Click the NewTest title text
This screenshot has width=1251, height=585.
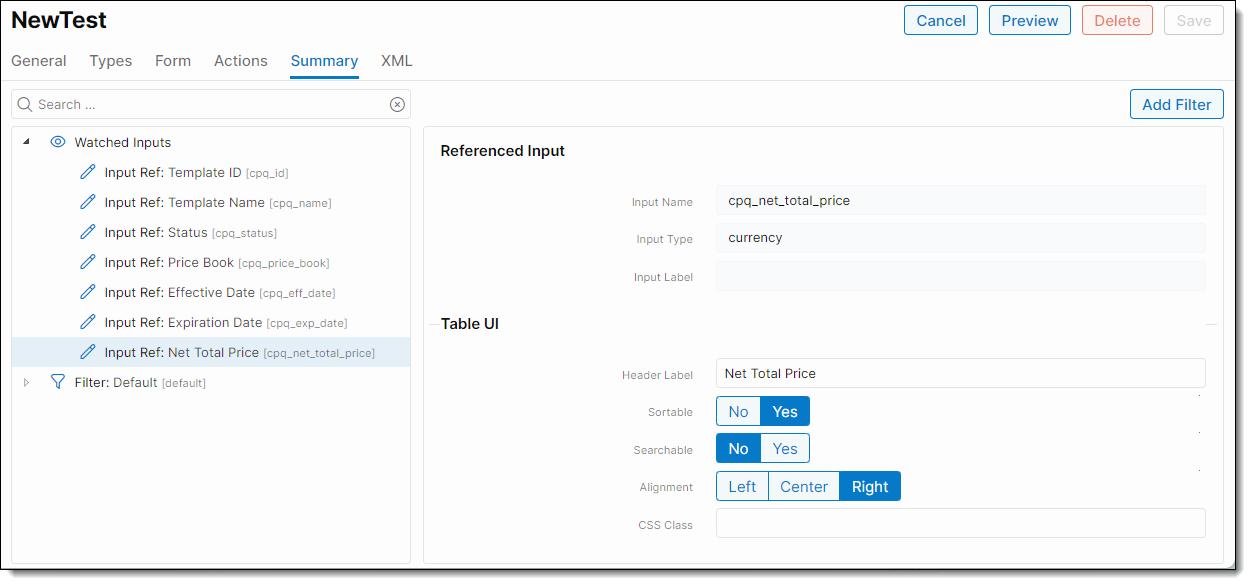pos(59,20)
